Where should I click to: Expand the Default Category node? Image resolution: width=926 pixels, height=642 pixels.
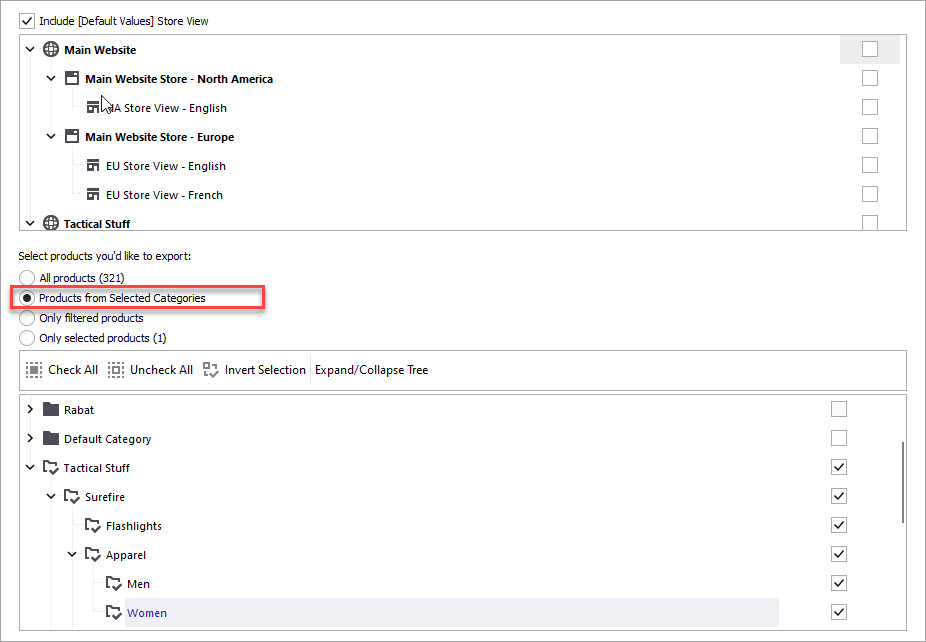30,438
